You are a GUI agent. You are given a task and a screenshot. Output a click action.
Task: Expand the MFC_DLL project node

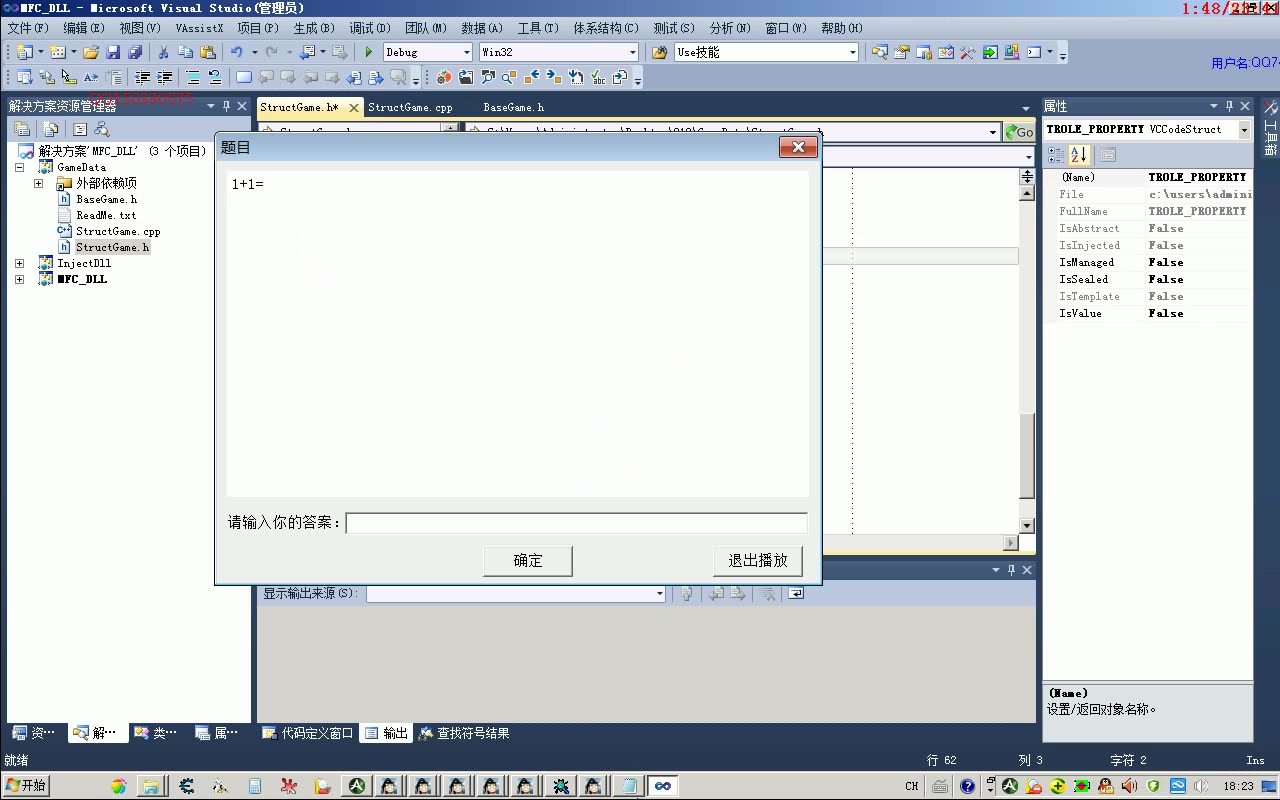coord(19,279)
